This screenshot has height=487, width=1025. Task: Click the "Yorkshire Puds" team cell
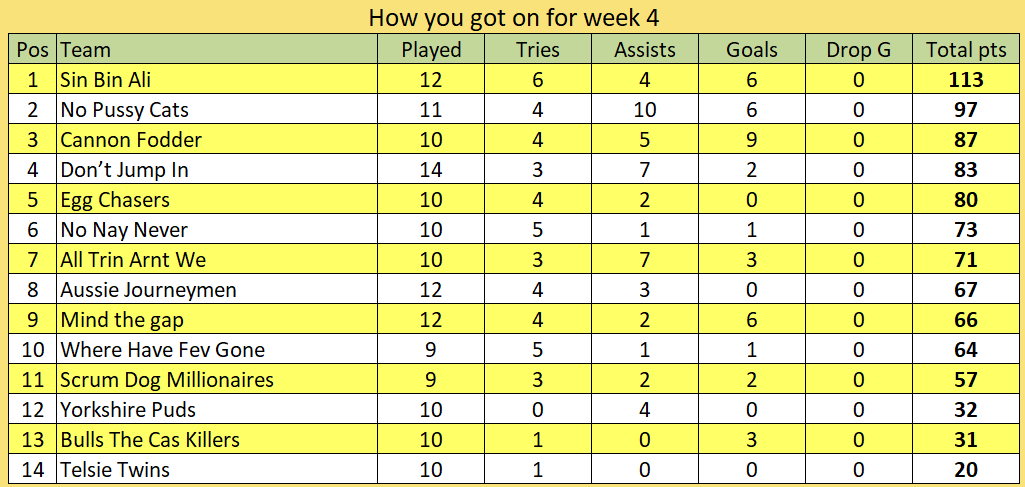point(128,410)
